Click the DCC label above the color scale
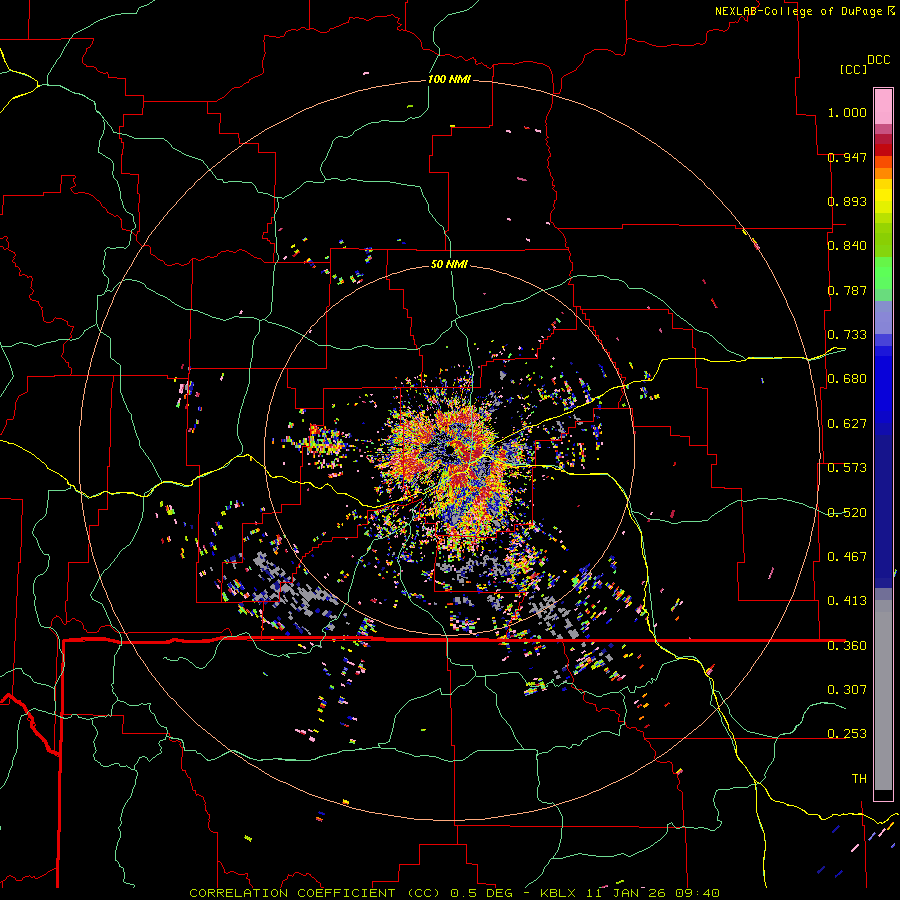Image resolution: width=900 pixels, height=900 pixels. pos(879,60)
